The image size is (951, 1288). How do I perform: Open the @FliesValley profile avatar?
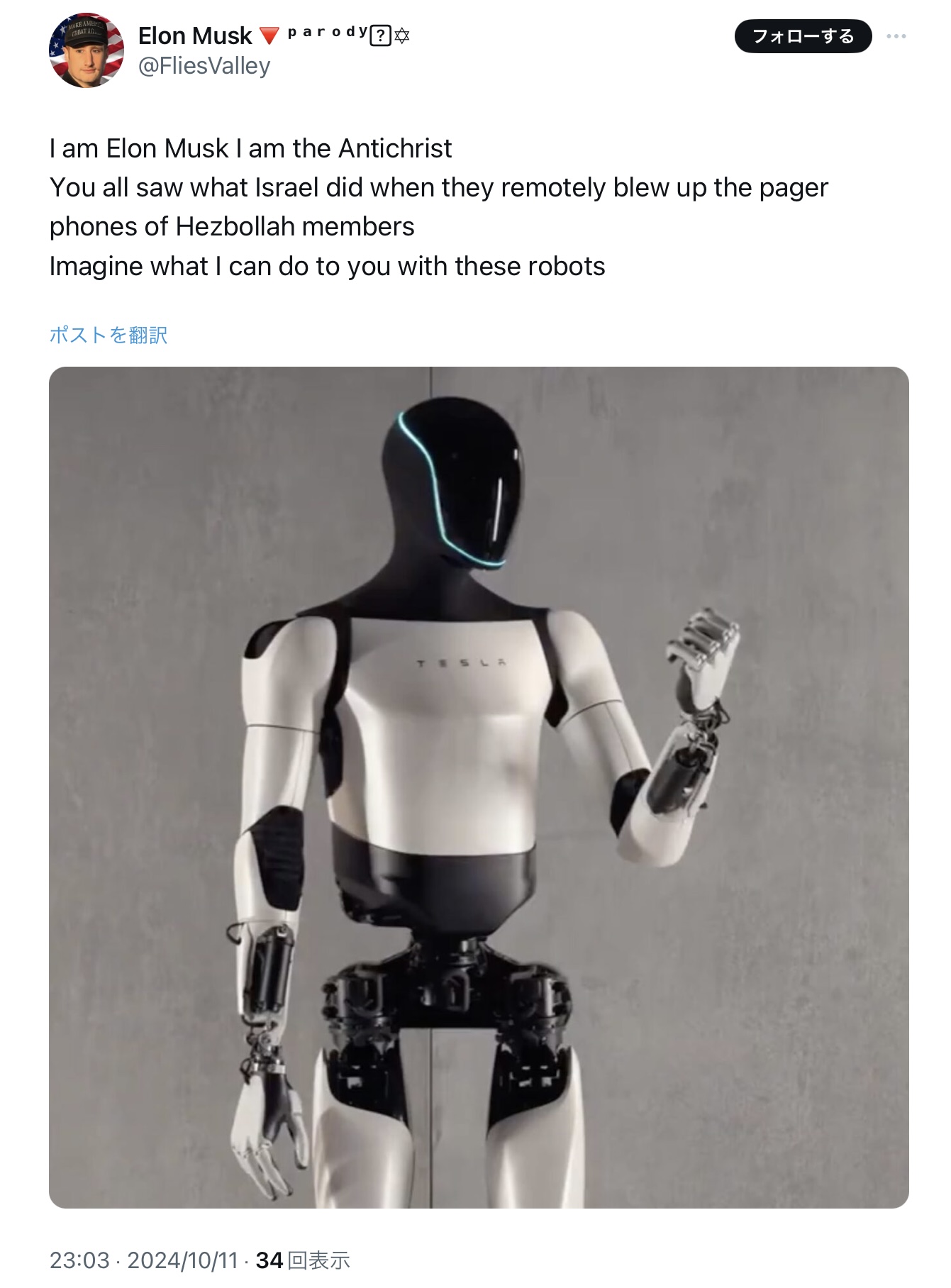[87, 50]
